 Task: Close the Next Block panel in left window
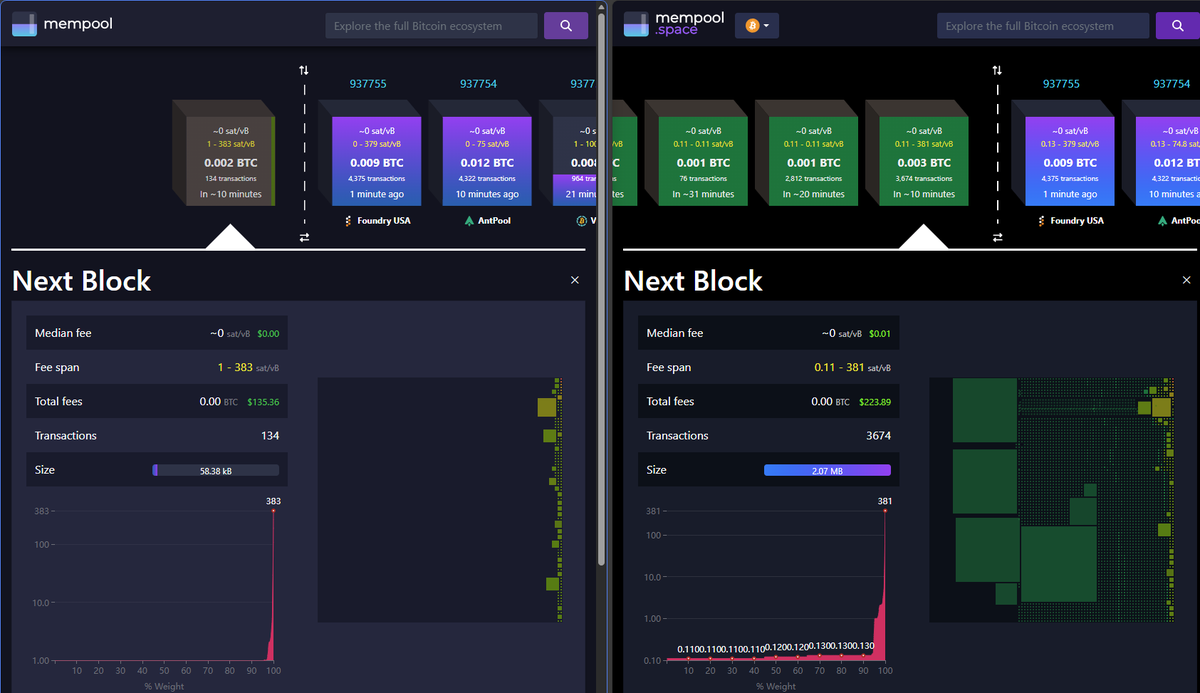575,280
